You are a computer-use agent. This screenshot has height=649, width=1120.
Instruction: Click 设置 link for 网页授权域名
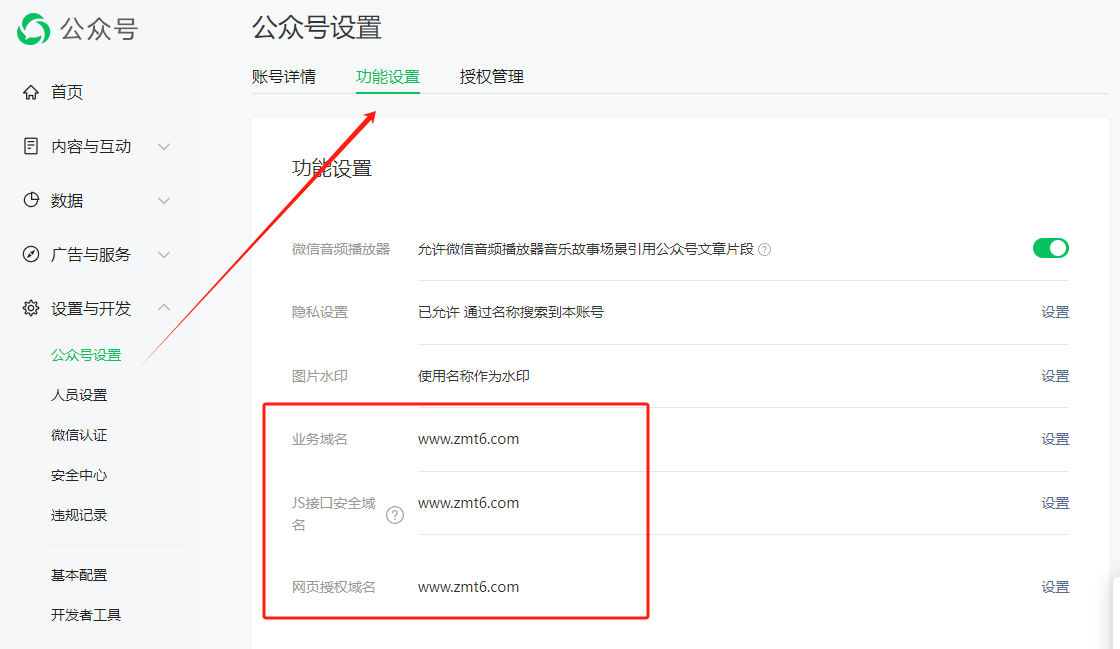click(x=1055, y=587)
